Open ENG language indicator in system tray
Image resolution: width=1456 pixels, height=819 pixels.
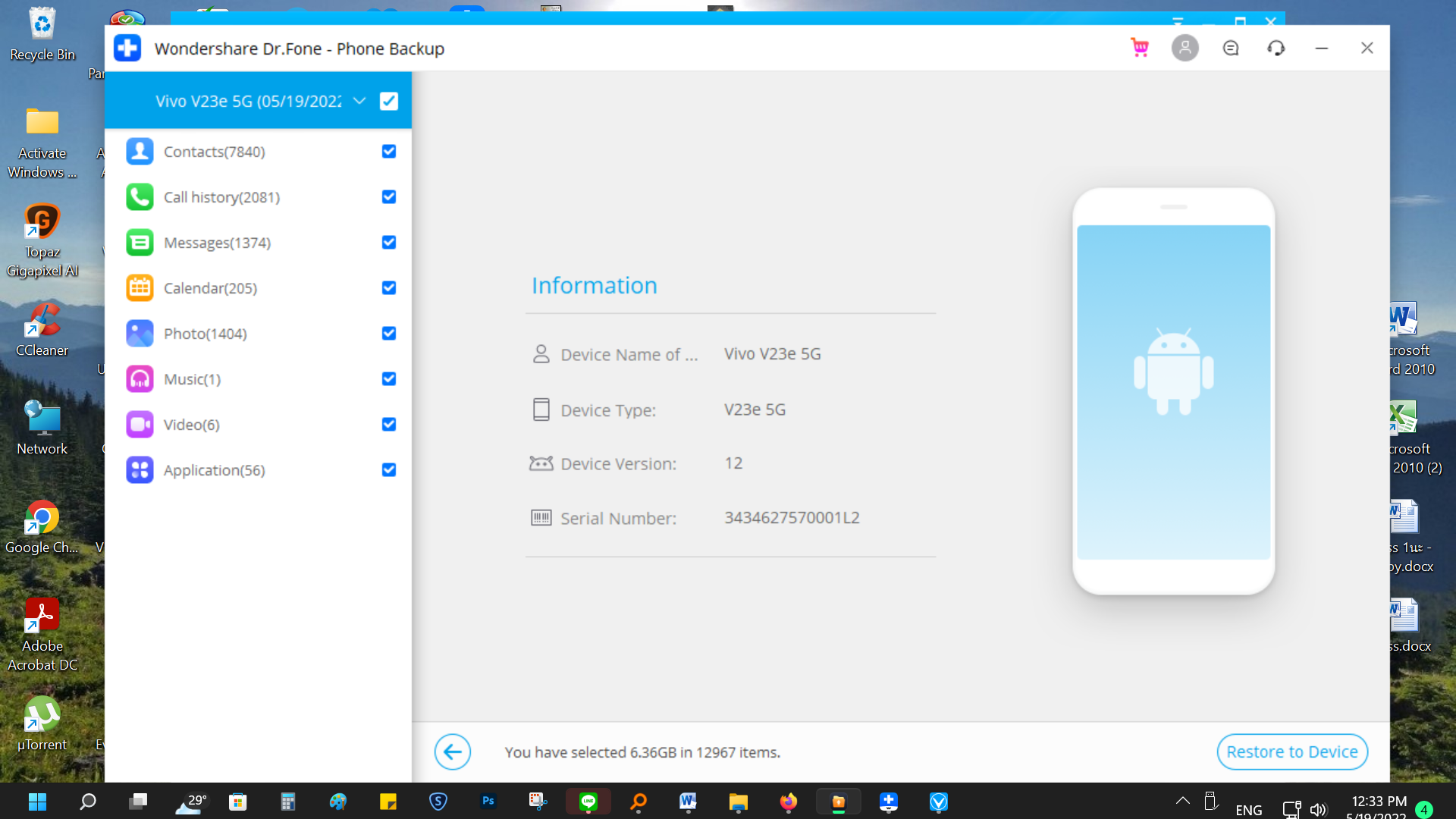pos(1248,810)
